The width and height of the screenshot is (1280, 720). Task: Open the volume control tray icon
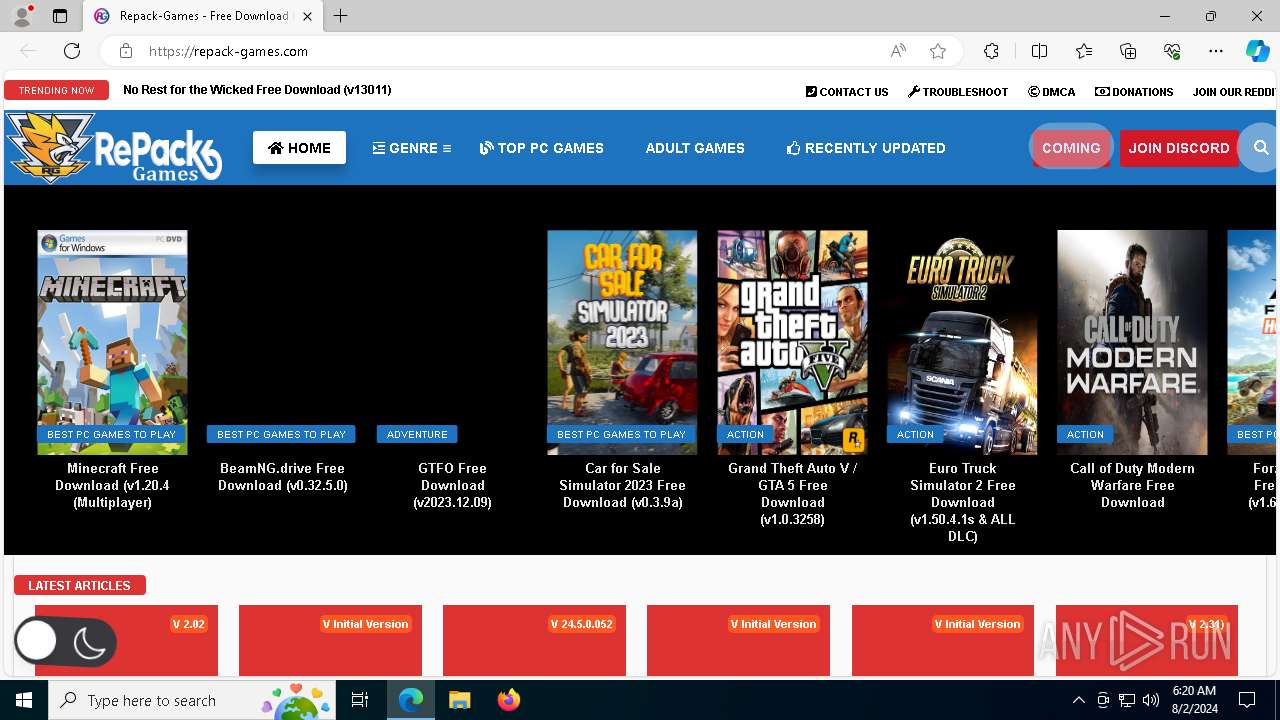[1150, 700]
